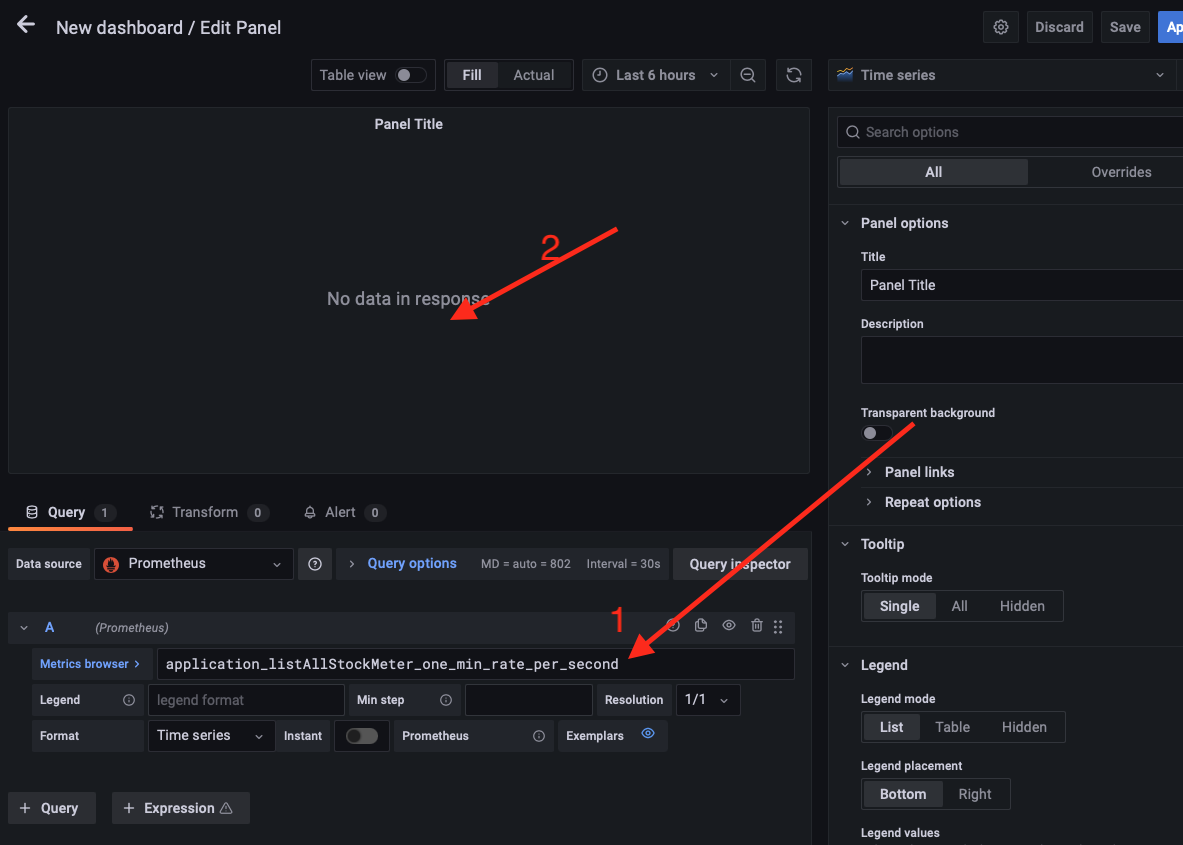1183x845 pixels.
Task: Click the Min step input field
Action: [528, 700]
